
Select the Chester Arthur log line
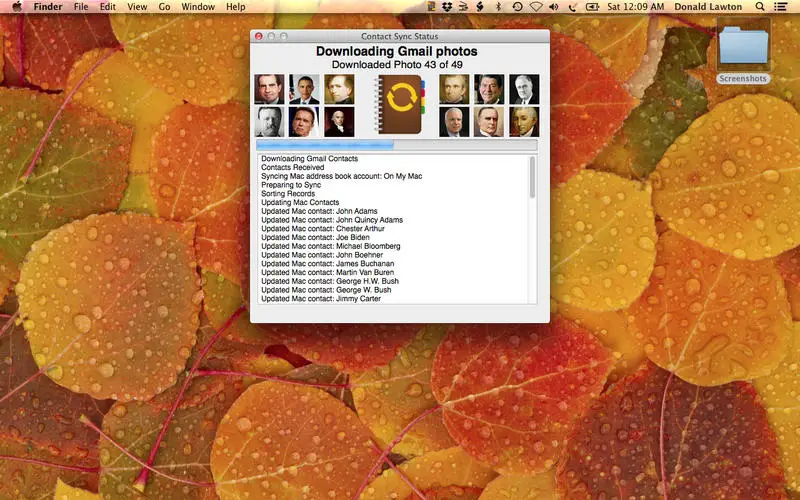322,229
